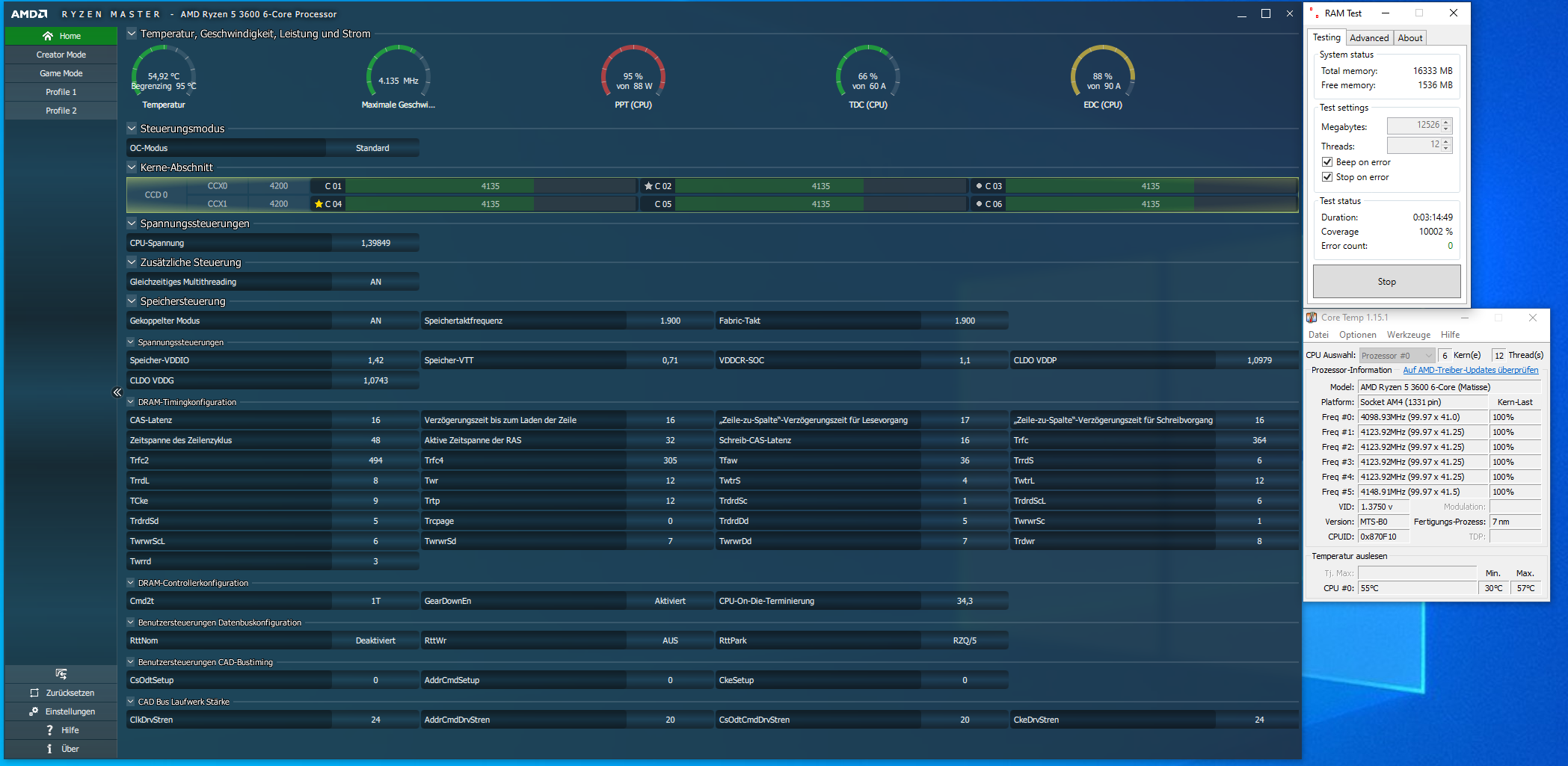Open the Datei menu in Core Temp

pos(1318,335)
